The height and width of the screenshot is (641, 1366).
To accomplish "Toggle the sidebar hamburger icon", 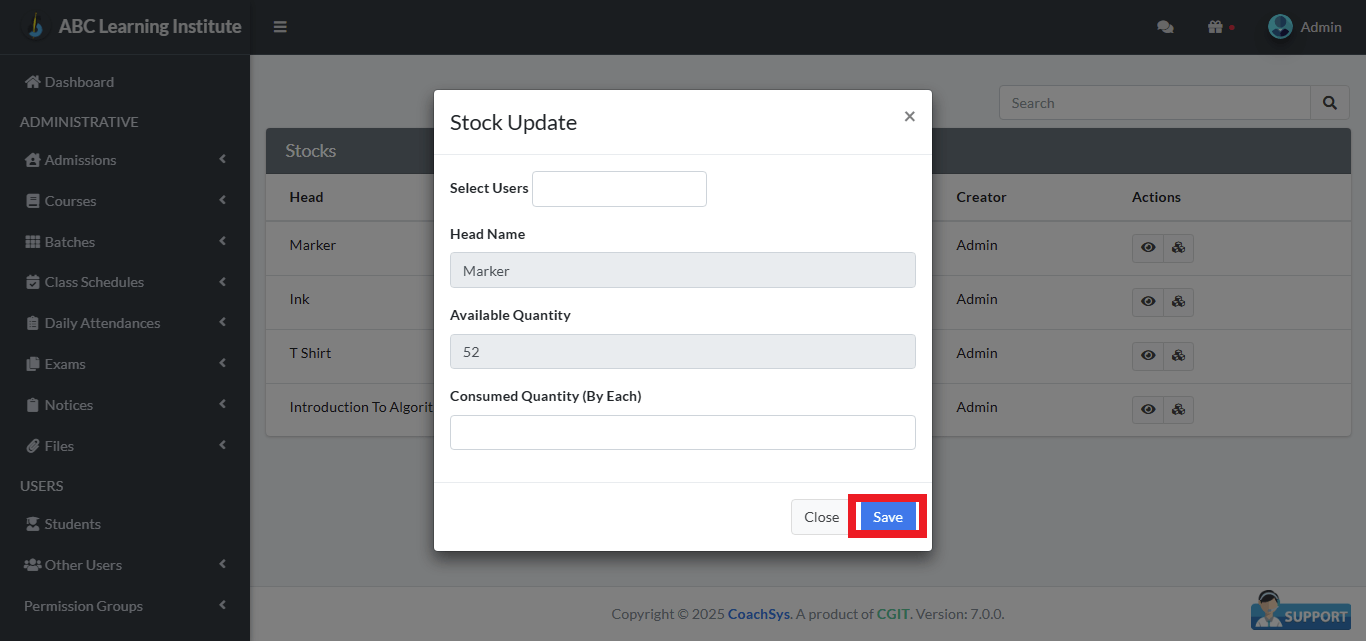I will [280, 27].
